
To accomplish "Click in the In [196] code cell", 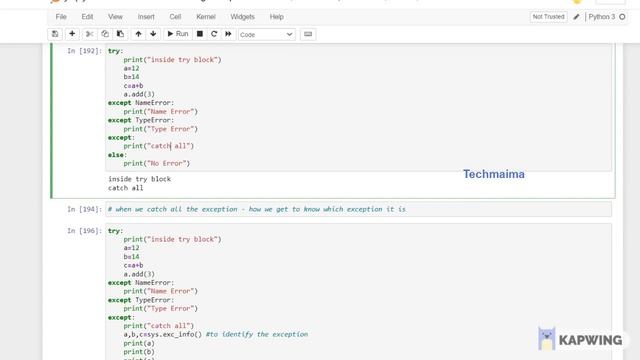I will pyautogui.click(x=358, y=292).
